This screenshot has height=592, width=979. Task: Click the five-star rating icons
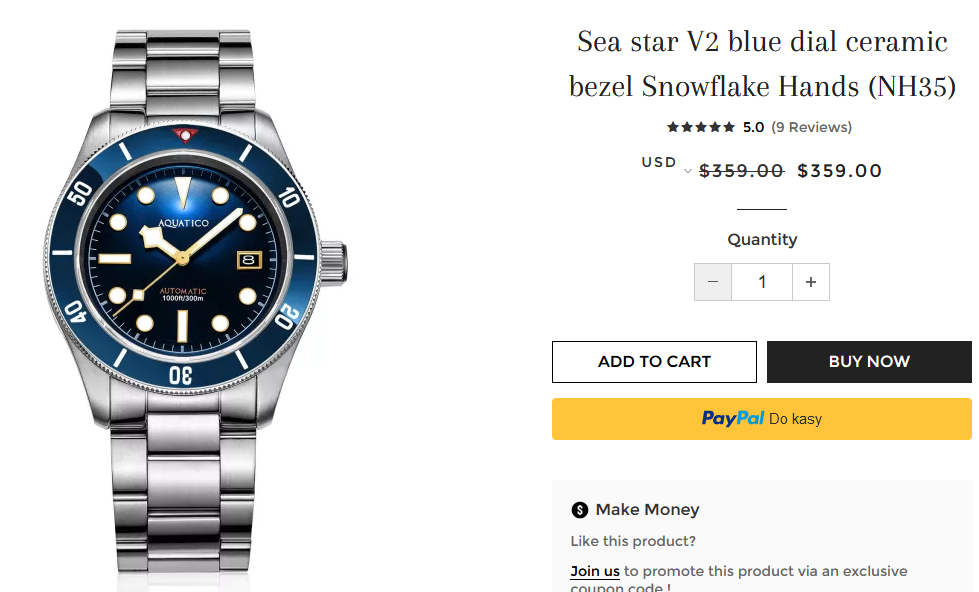701,127
